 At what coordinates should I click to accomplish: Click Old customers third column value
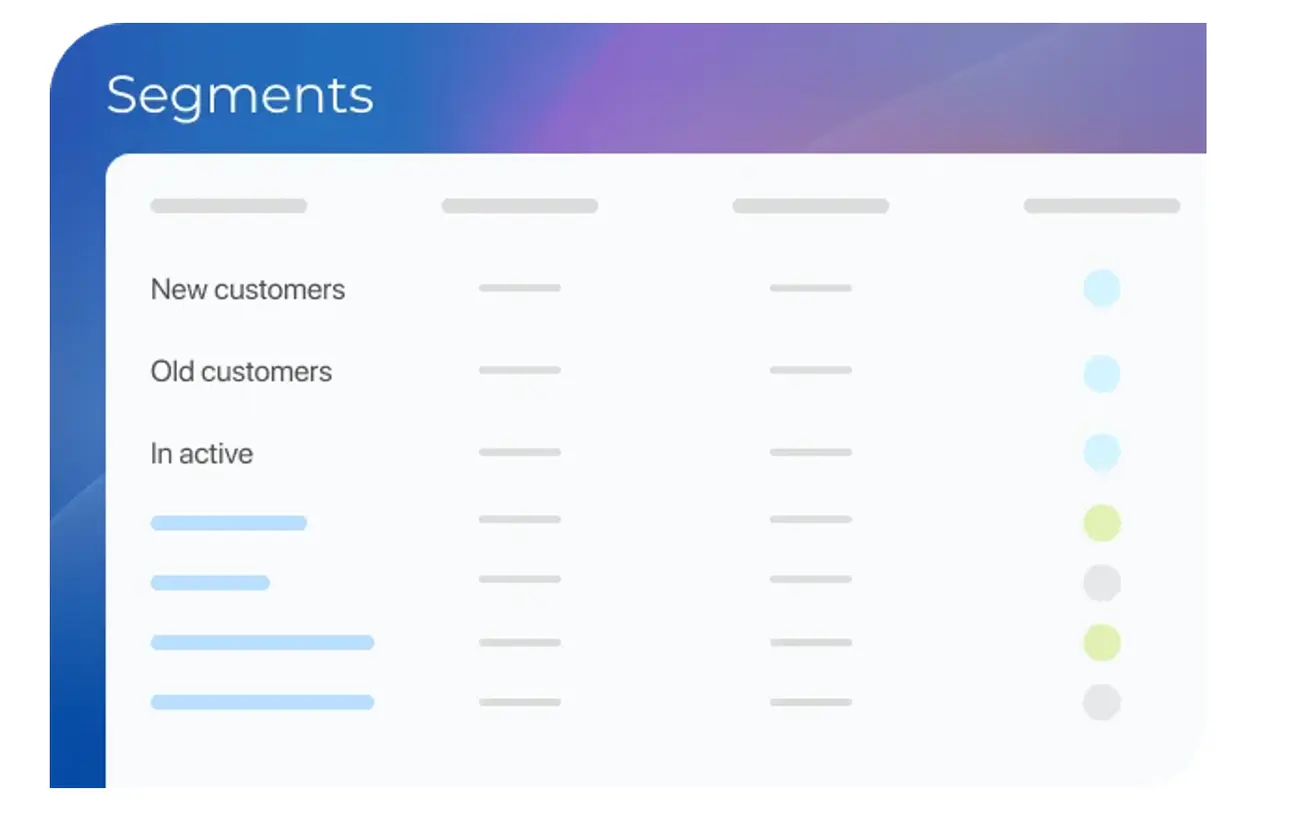point(810,370)
